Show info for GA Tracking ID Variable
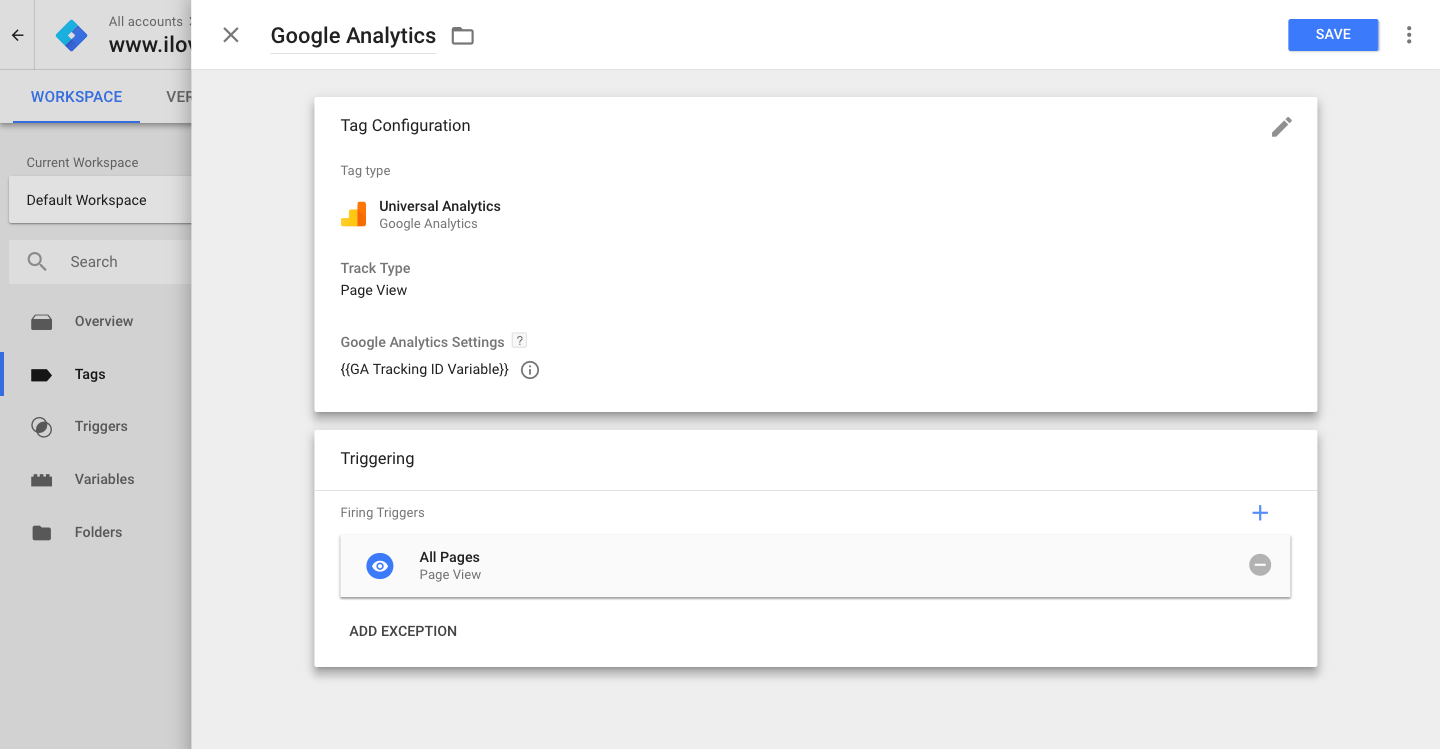Viewport: 1440px width, 749px height. (530, 370)
